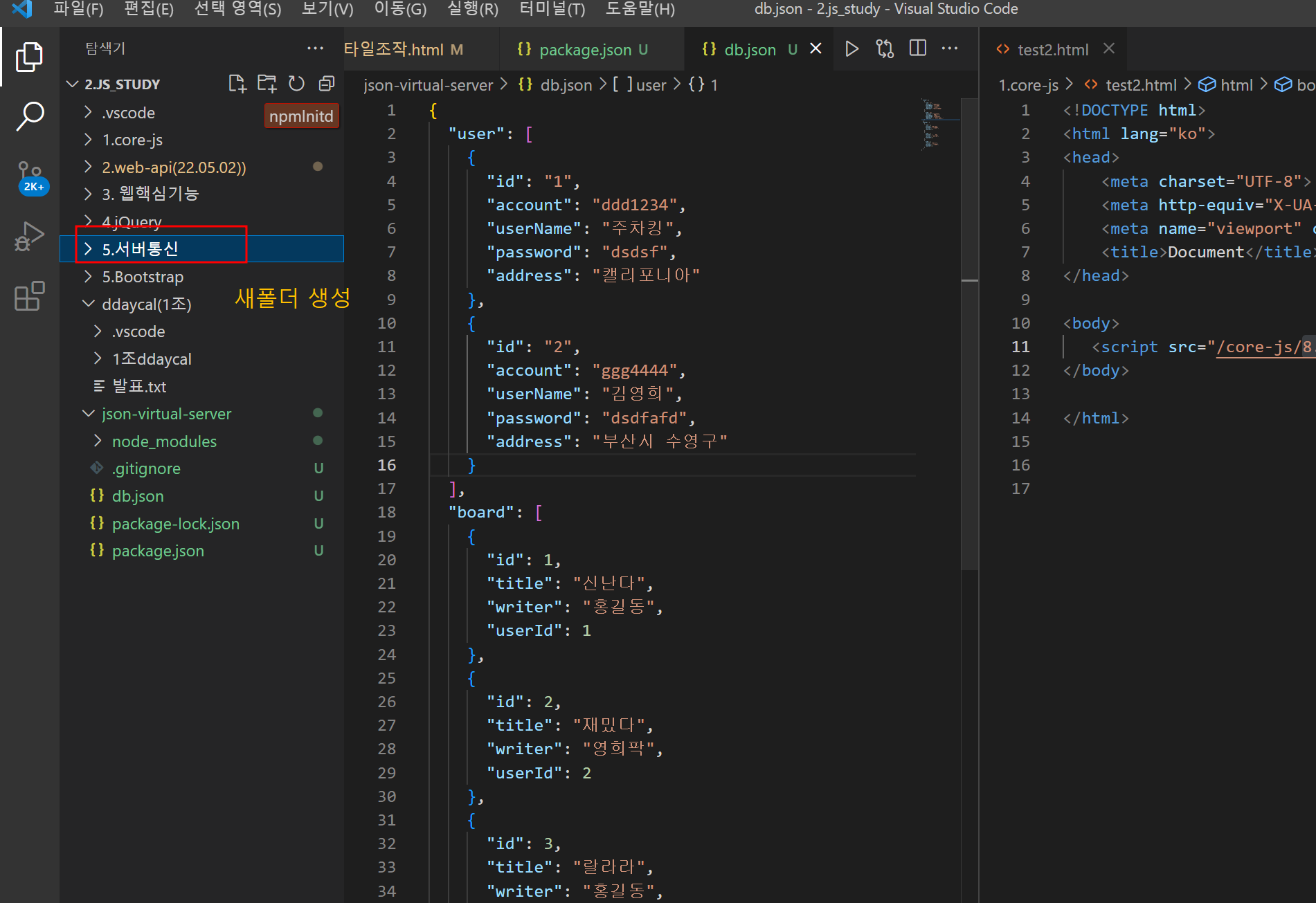The width and height of the screenshot is (1316, 903).
Task: Split the editor right
Action: [x=918, y=48]
